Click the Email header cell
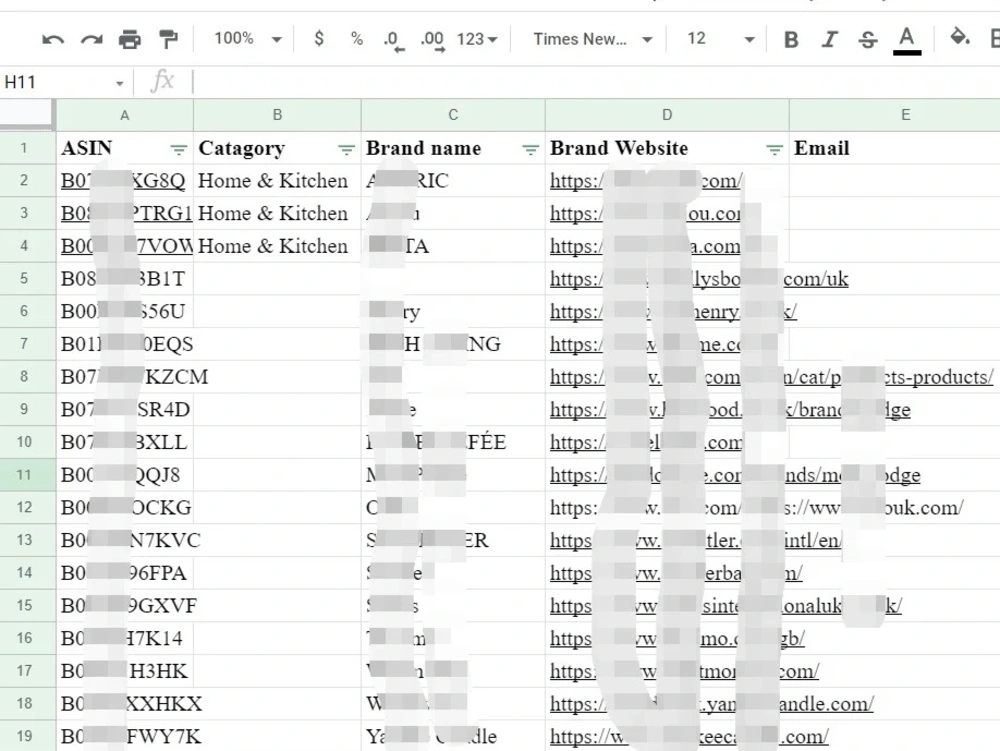 tap(895, 149)
